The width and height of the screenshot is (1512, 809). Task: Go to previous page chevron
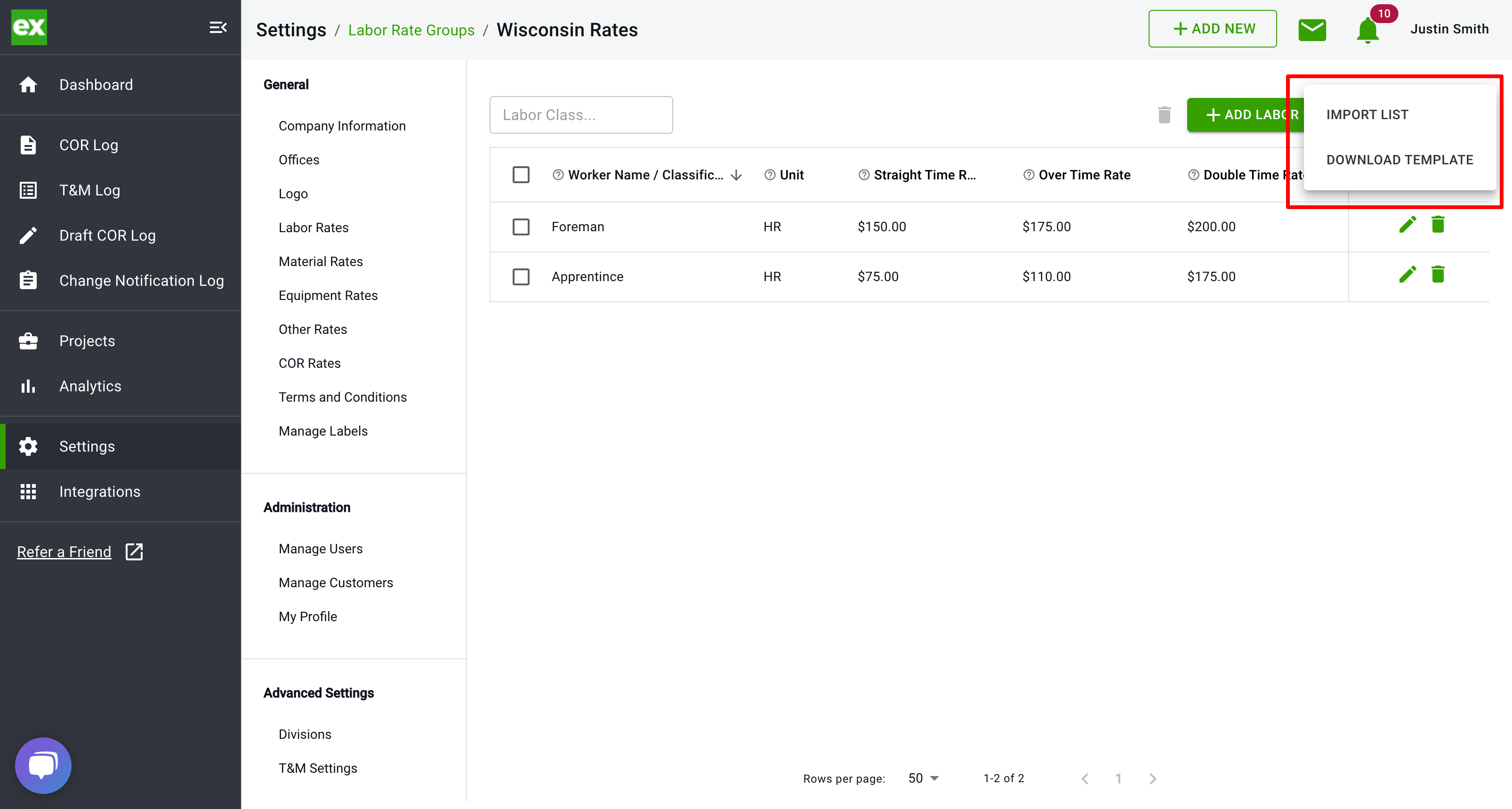tap(1085, 778)
